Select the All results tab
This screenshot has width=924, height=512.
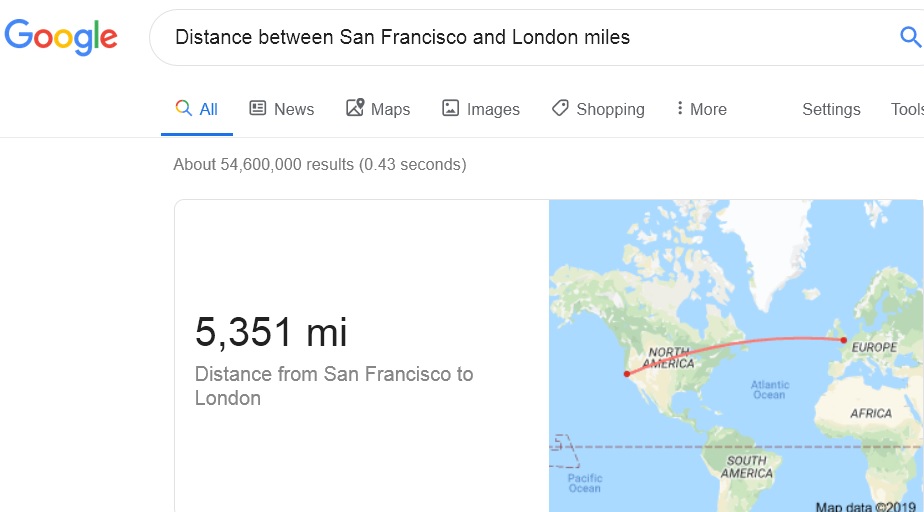click(x=197, y=109)
